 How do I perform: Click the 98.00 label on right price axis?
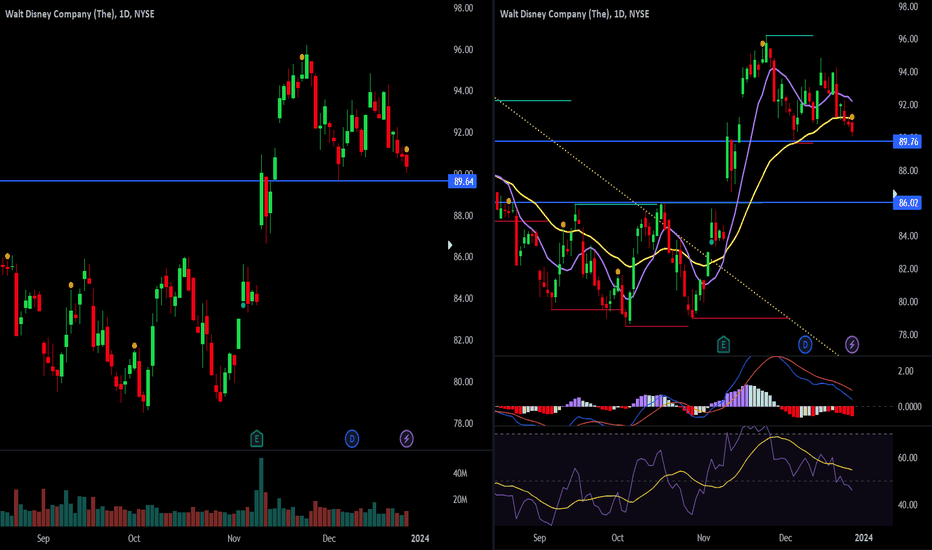pyautogui.click(x=908, y=7)
